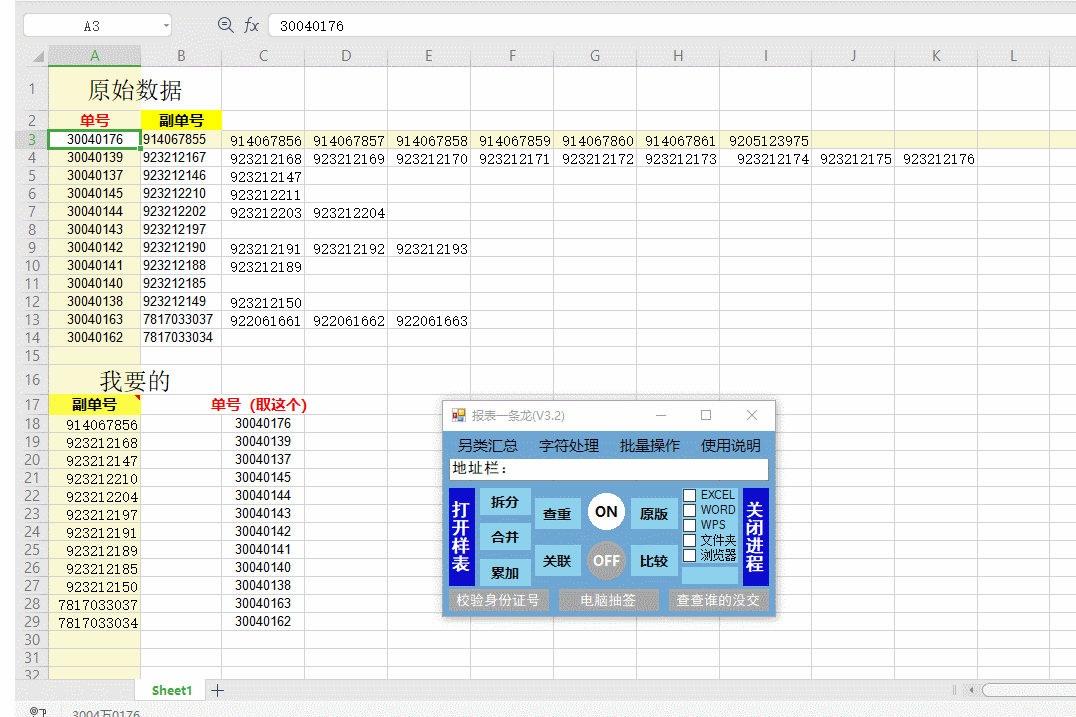Screen dimensions: 1076x717
Task: Select column I header
Action: pyautogui.click(x=765, y=56)
